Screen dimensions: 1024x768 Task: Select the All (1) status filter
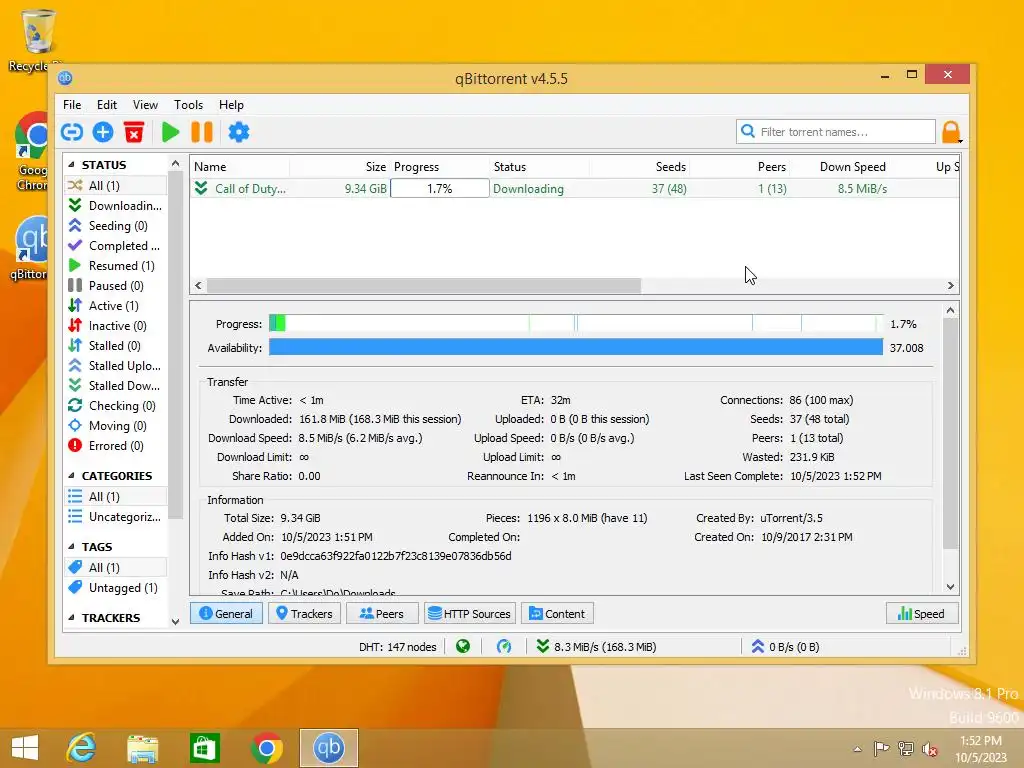click(116, 185)
